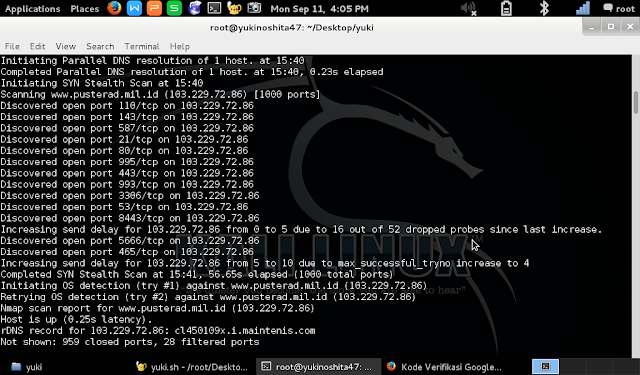Open the Bluetooth indicator
This screenshot has width=640, height=375.
(x=544, y=9)
